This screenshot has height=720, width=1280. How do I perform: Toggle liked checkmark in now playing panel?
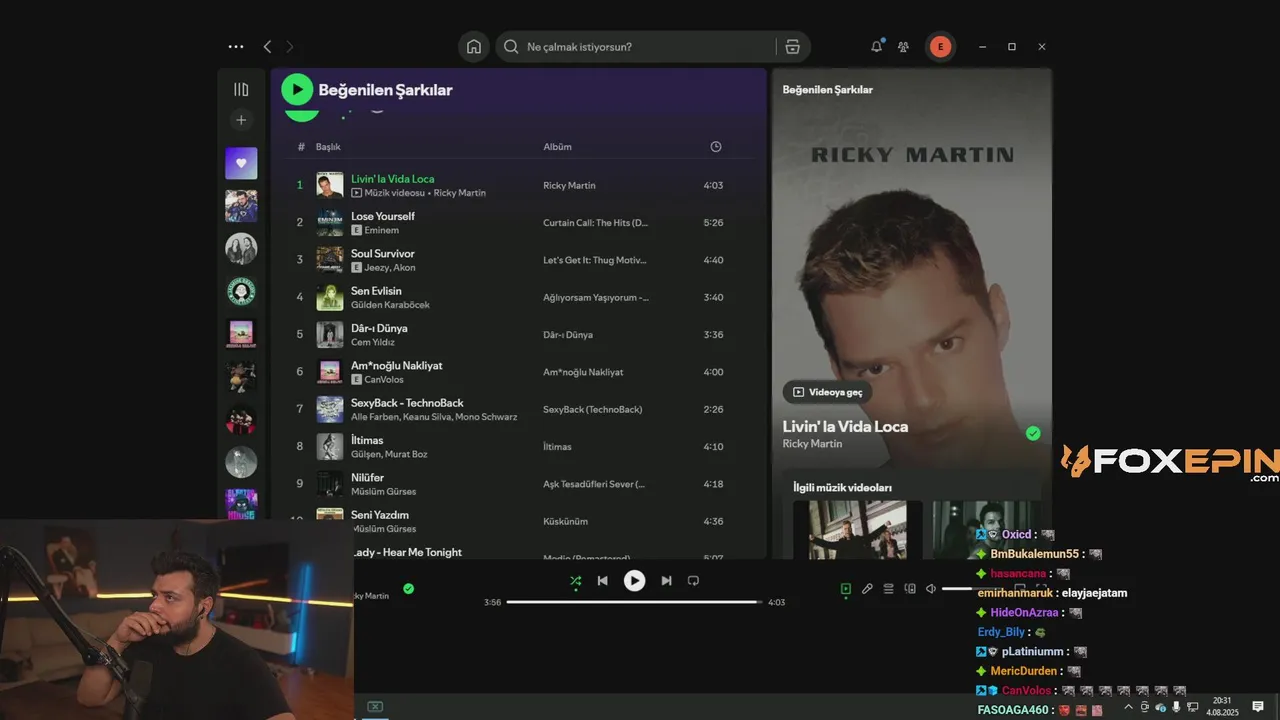point(1033,433)
